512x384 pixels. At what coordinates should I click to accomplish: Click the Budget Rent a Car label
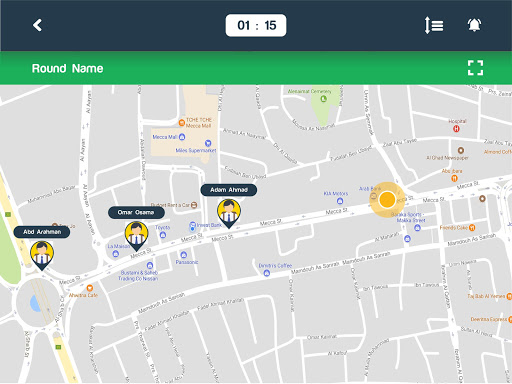170,205
